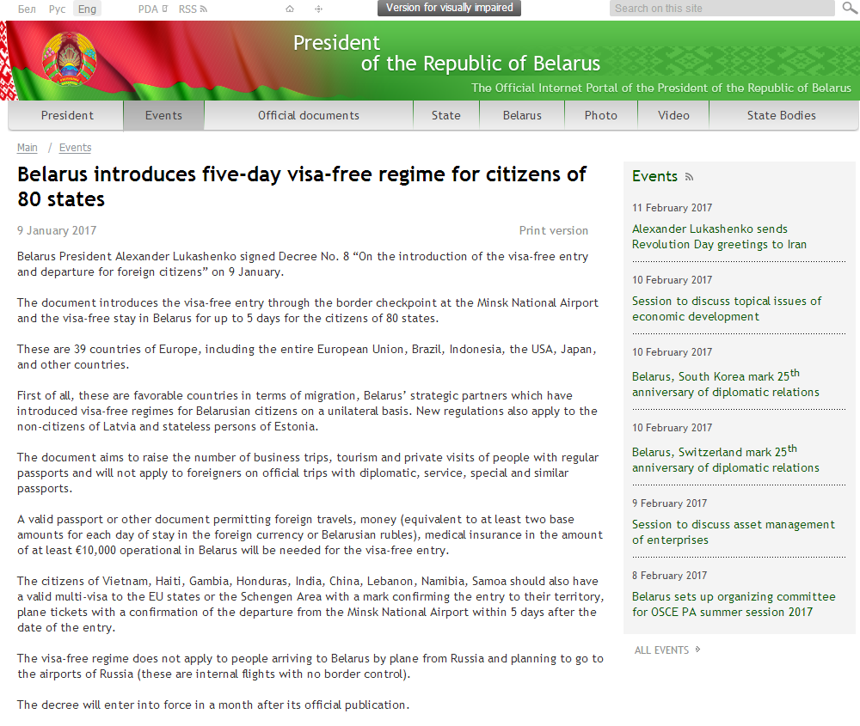Image resolution: width=860 pixels, height=726 pixels.
Task: Select the Eng language option
Action: click(88, 9)
